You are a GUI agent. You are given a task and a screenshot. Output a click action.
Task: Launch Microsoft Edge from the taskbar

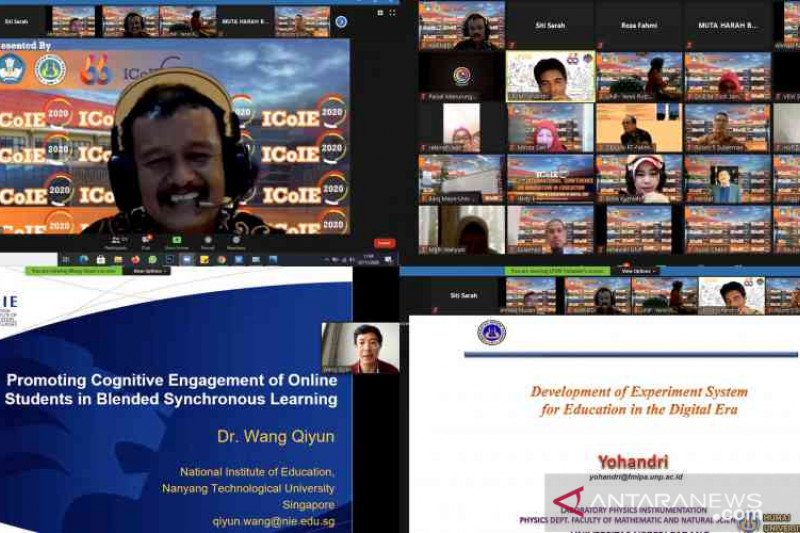(x=84, y=260)
